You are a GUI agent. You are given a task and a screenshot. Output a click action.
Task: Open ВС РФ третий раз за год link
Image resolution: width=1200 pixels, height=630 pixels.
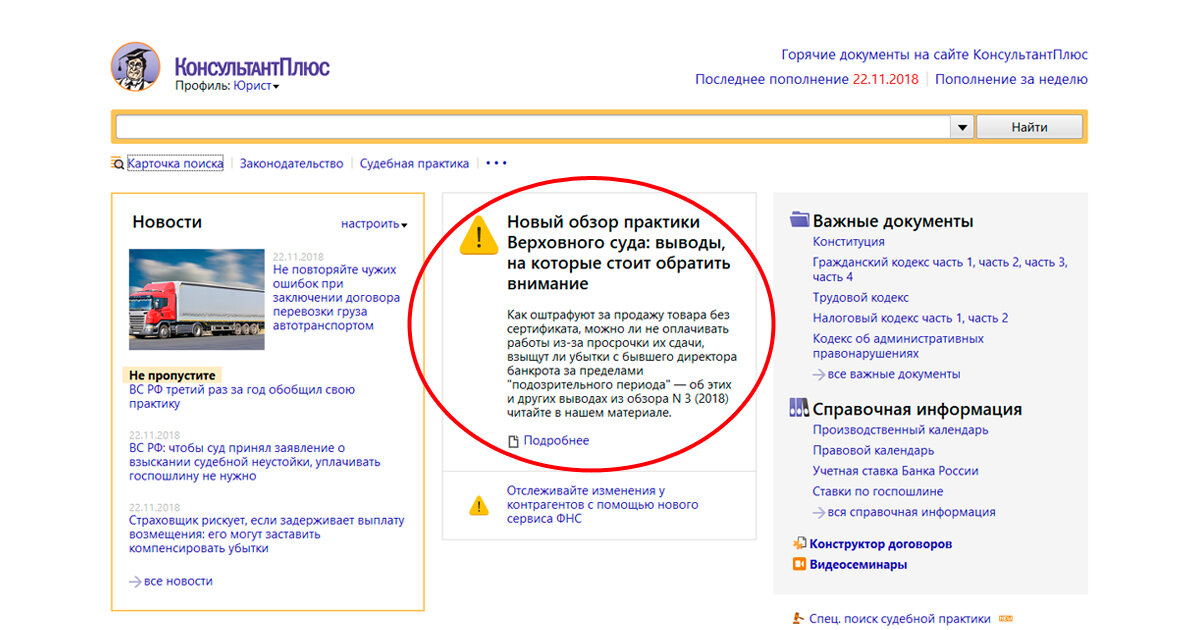242,396
